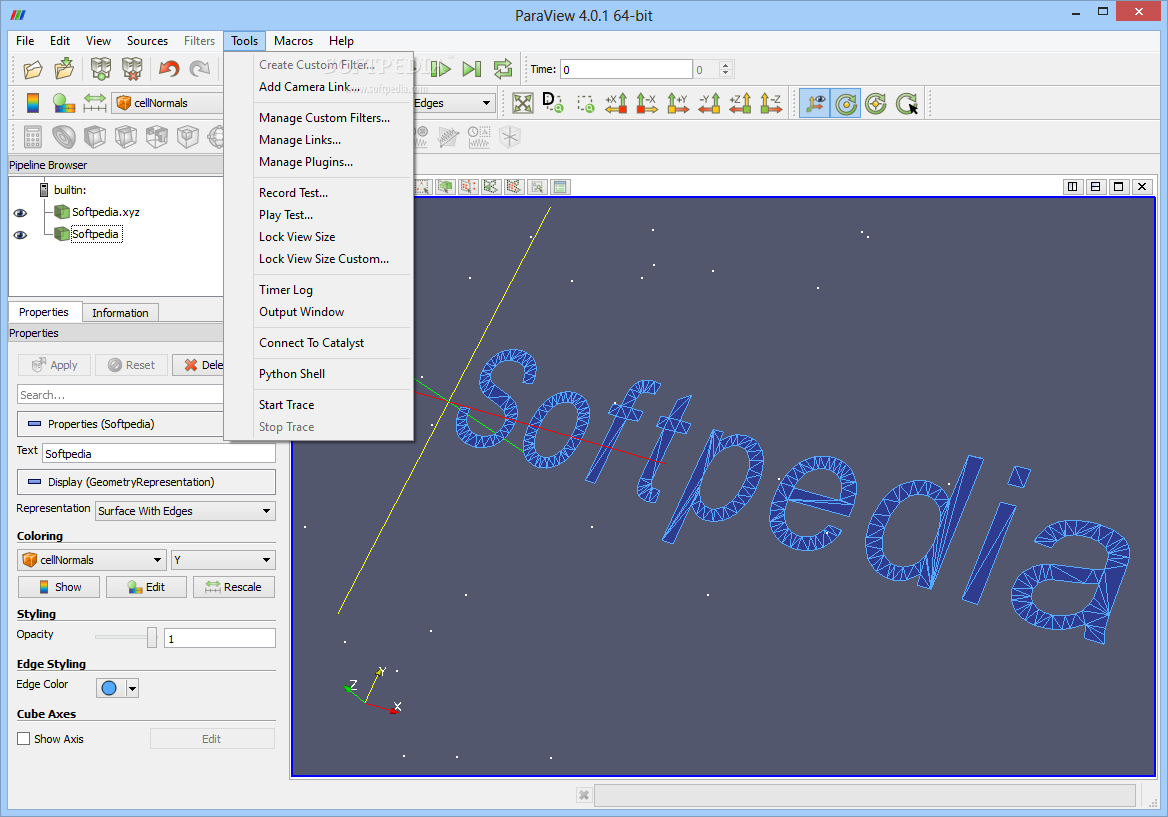Toggle the animation Loop button
The width and height of the screenshot is (1168, 817).
click(503, 69)
